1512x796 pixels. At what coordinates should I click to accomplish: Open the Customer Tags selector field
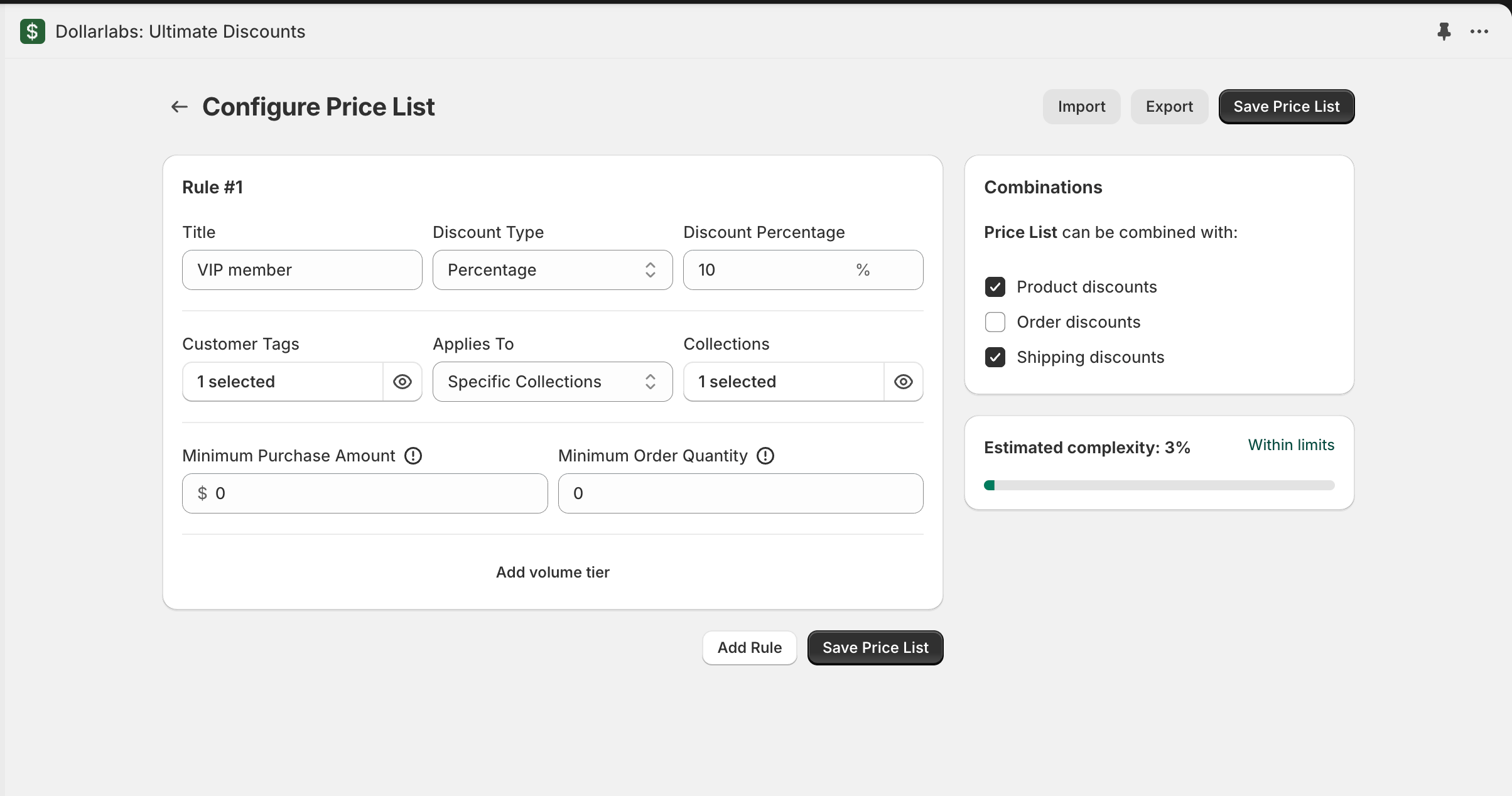pos(283,382)
